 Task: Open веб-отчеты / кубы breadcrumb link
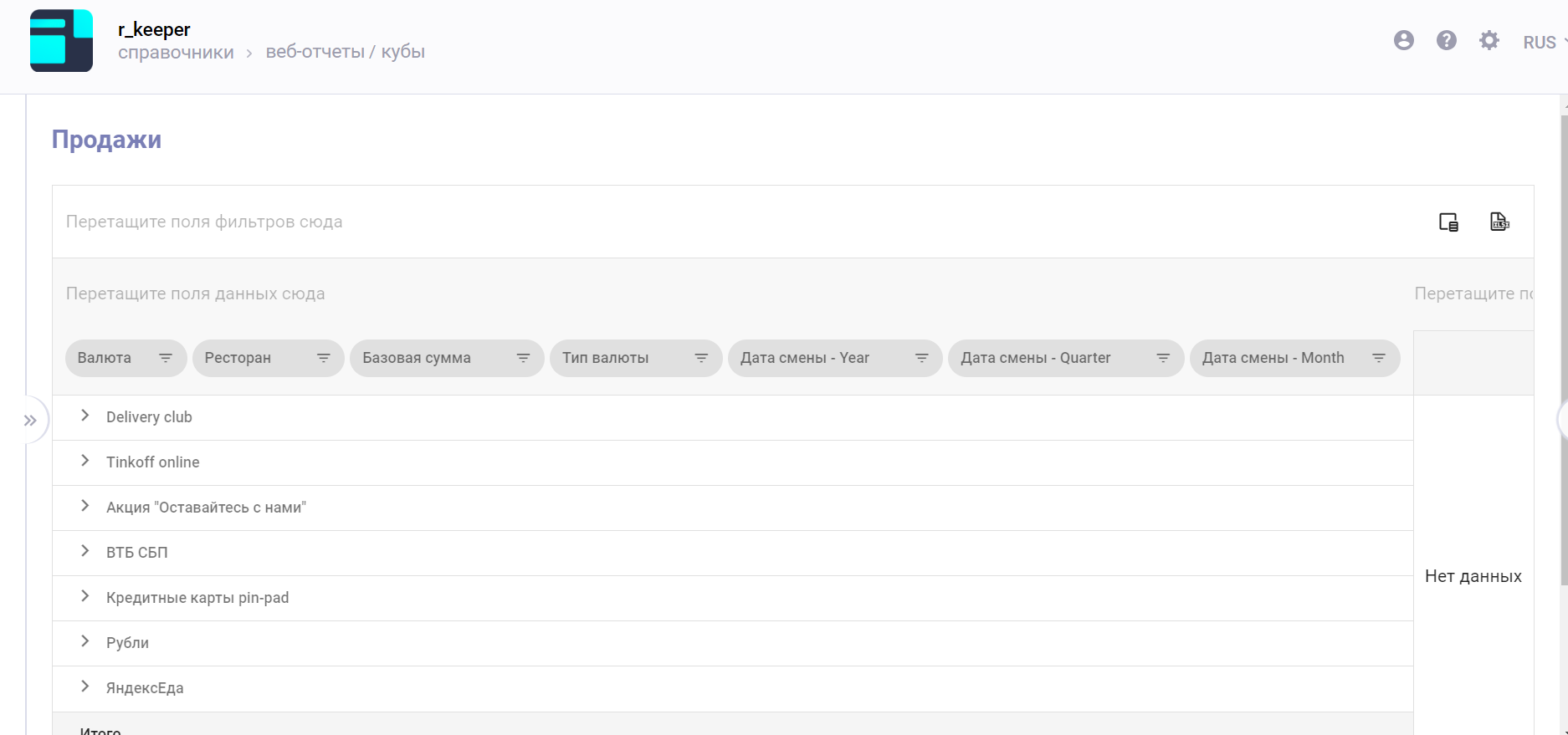point(345,52)
